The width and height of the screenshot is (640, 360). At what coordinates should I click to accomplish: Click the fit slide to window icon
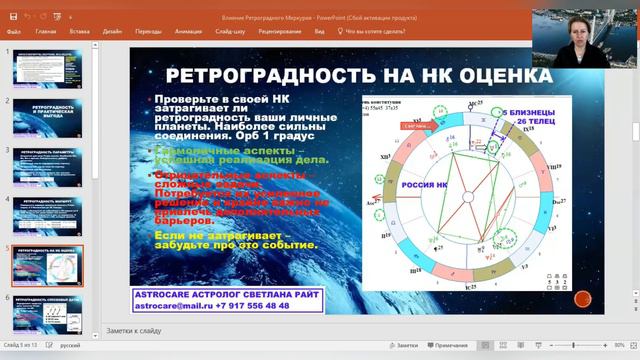point(633,345)
